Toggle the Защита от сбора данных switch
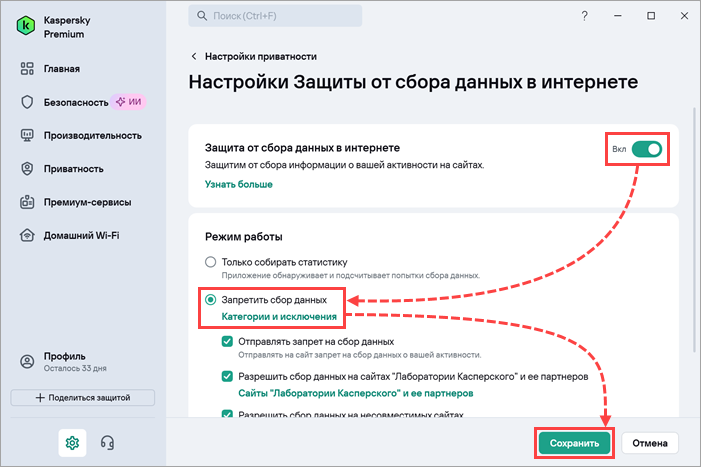 [x=646, y=149]
